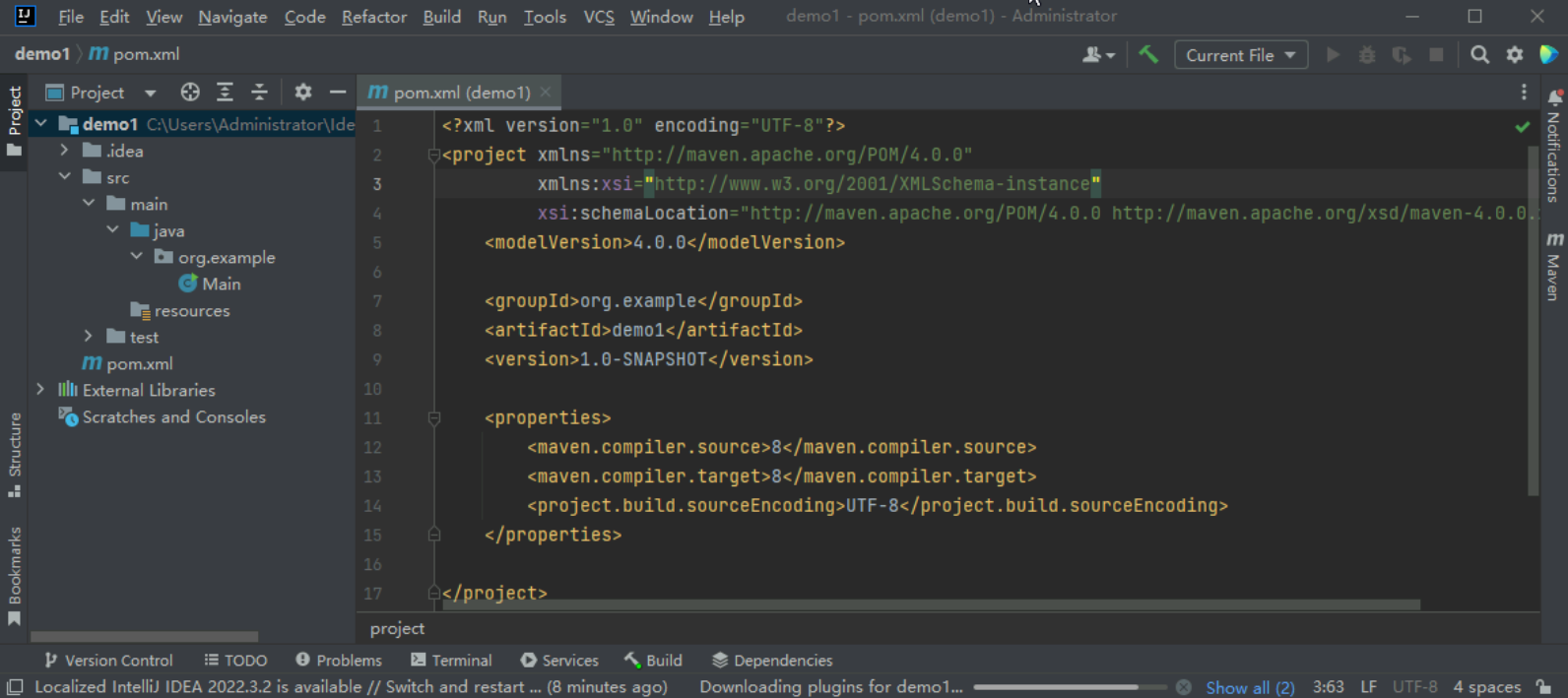Screen dimensions: 1568x698
Task: Click the Build Project hammer icon
Action: 1148,55
